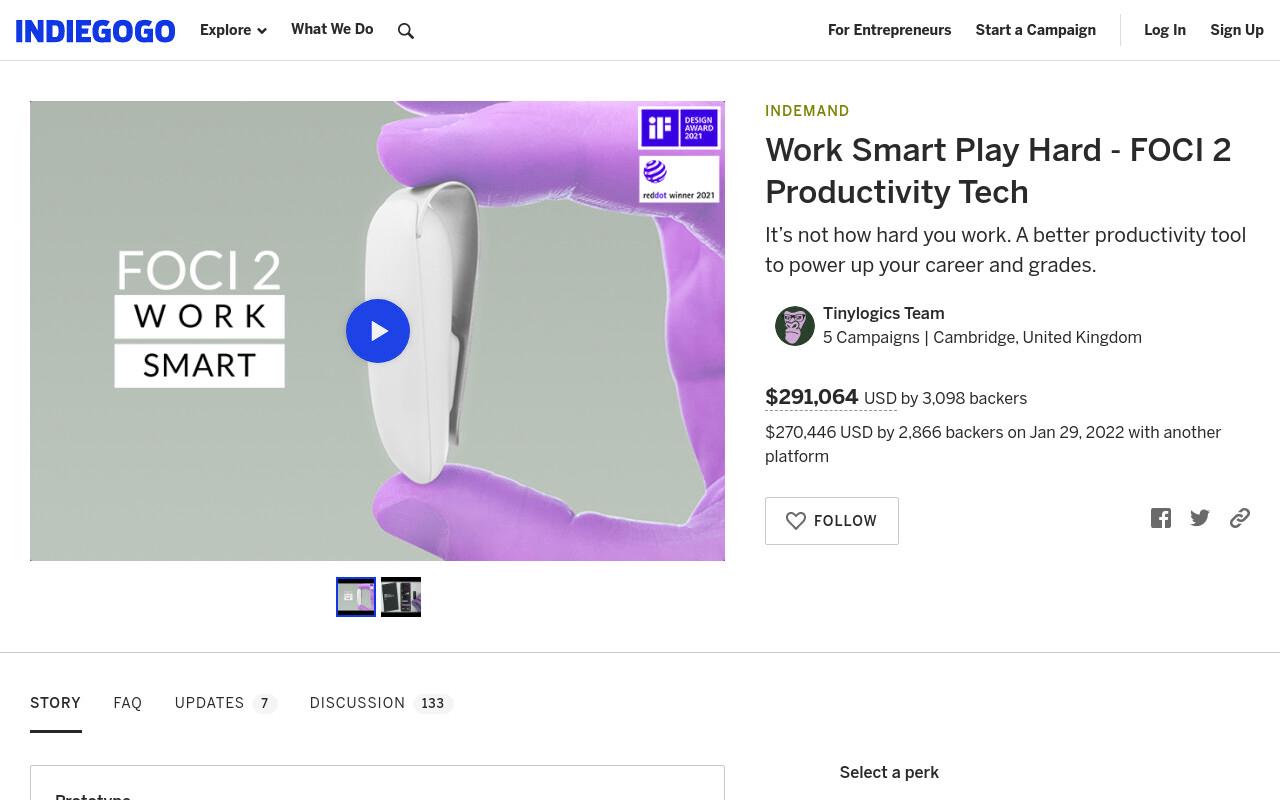Copy campaign link via chain icon
Viewport: 1280px width, 800px height.
click(1240, 518)
